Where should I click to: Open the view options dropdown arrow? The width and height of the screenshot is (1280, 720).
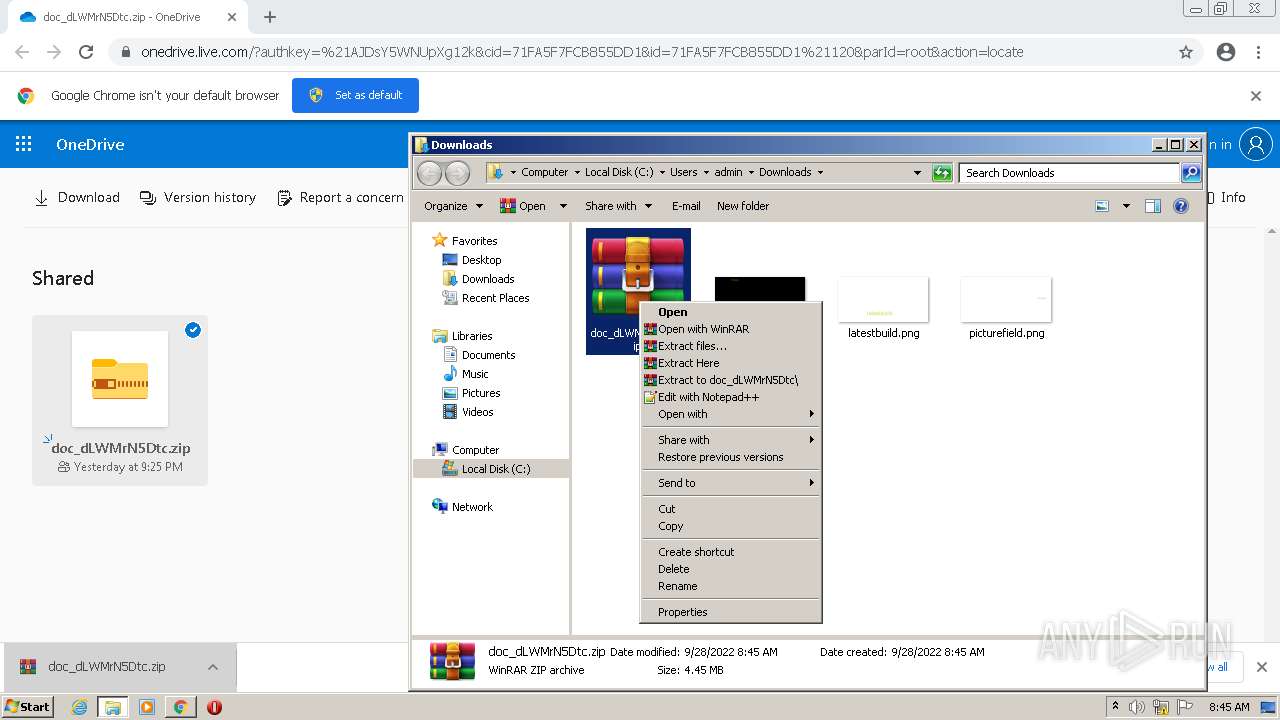(x=1126, y=206)
